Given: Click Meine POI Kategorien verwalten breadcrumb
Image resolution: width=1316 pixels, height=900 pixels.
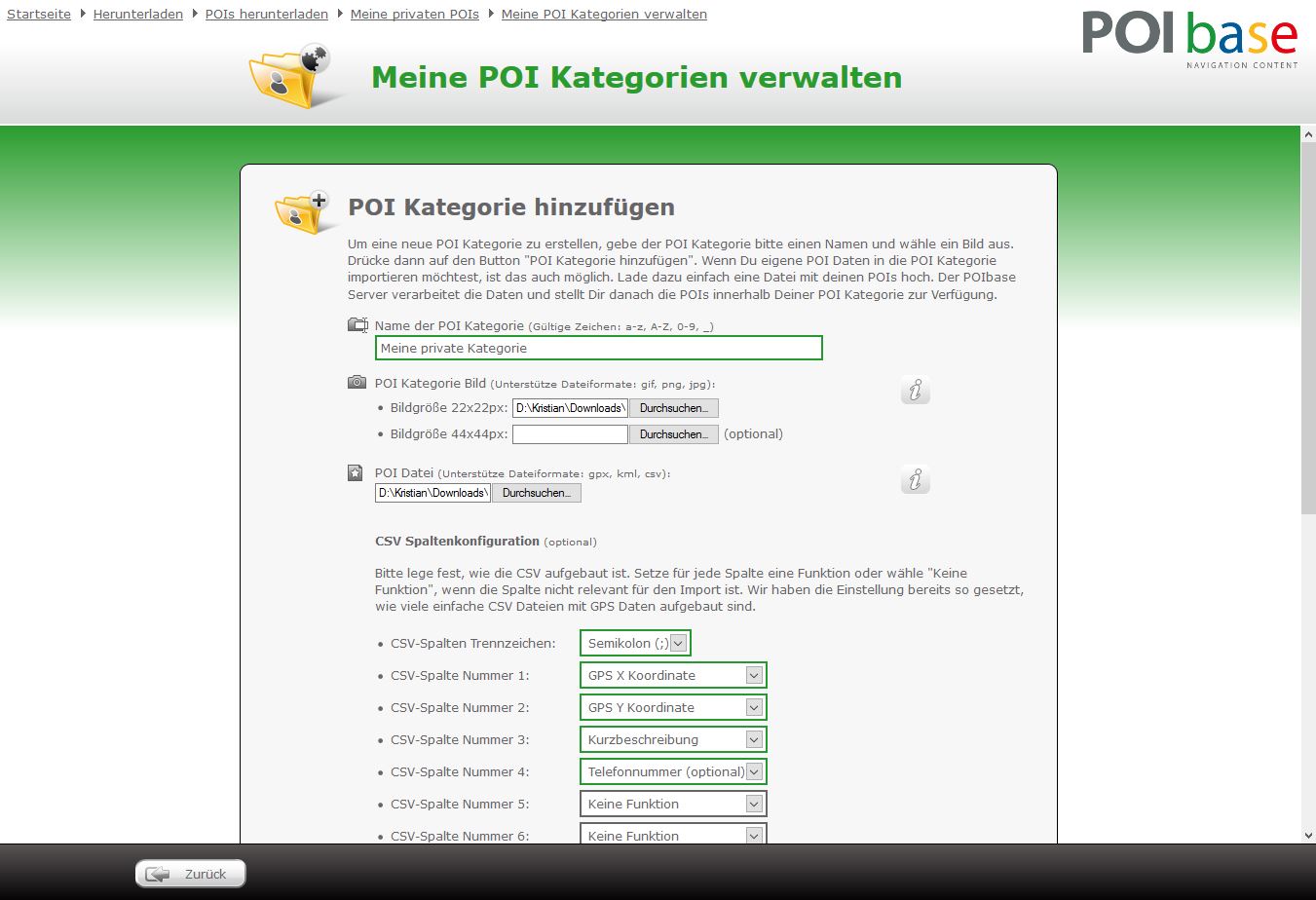Looking at the screenshot, I should (x=604, y=15).
